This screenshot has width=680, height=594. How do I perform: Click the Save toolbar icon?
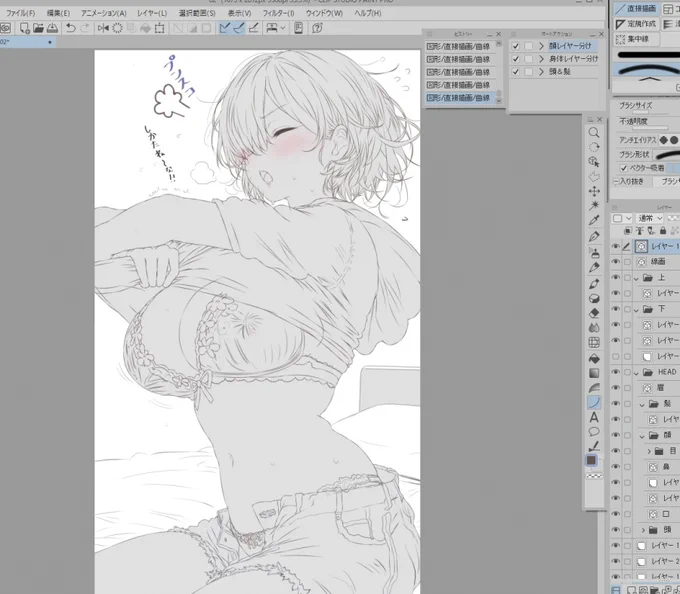52,28
